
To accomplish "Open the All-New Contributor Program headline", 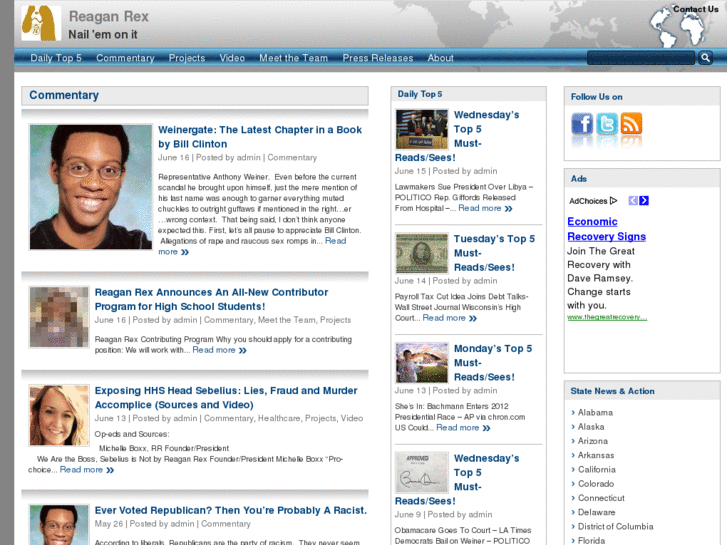I will click(211, 299).
